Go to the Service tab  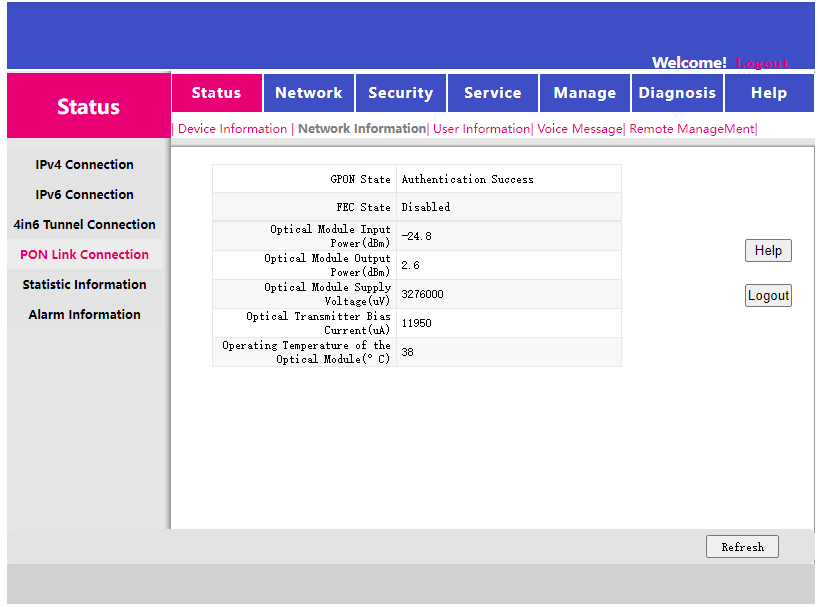click(493, 93)
